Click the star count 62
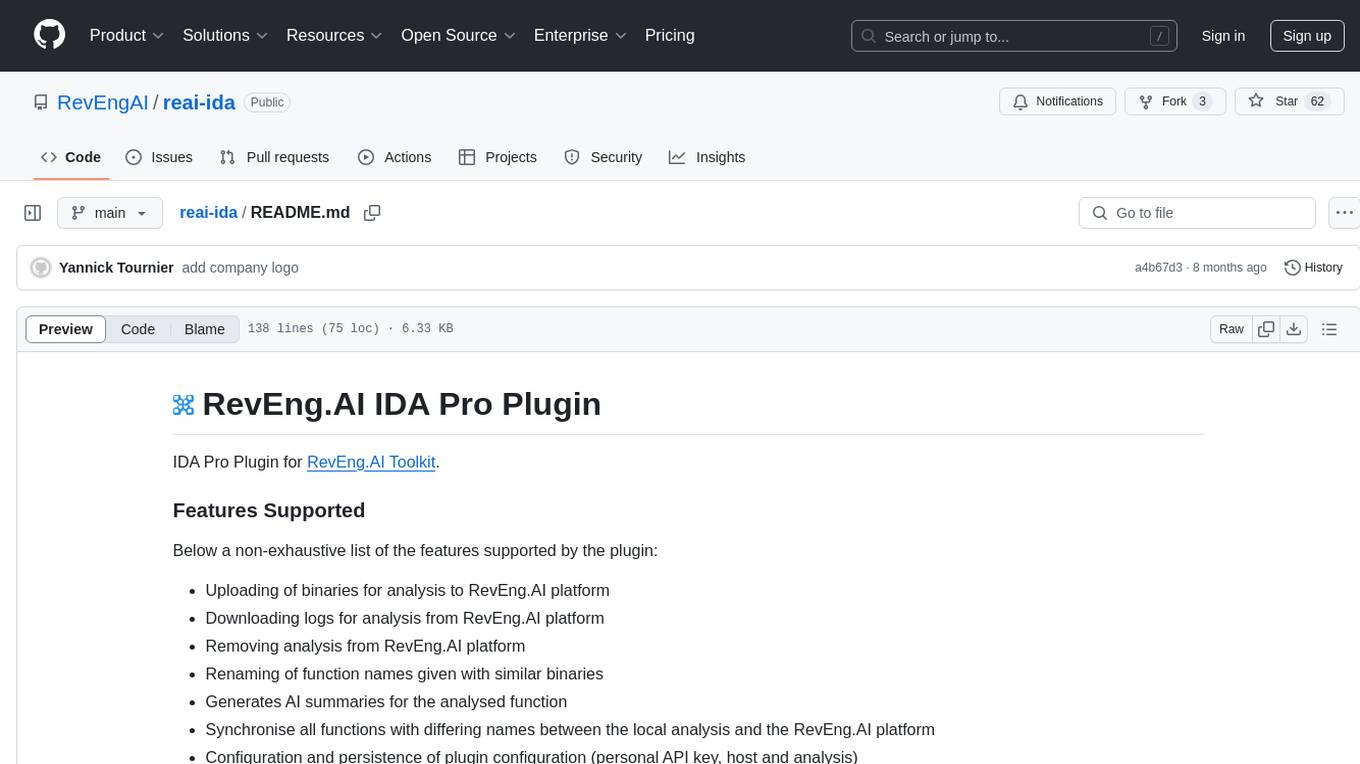The height and width of the screenshot is (764, 1360). click(1318, 101)
